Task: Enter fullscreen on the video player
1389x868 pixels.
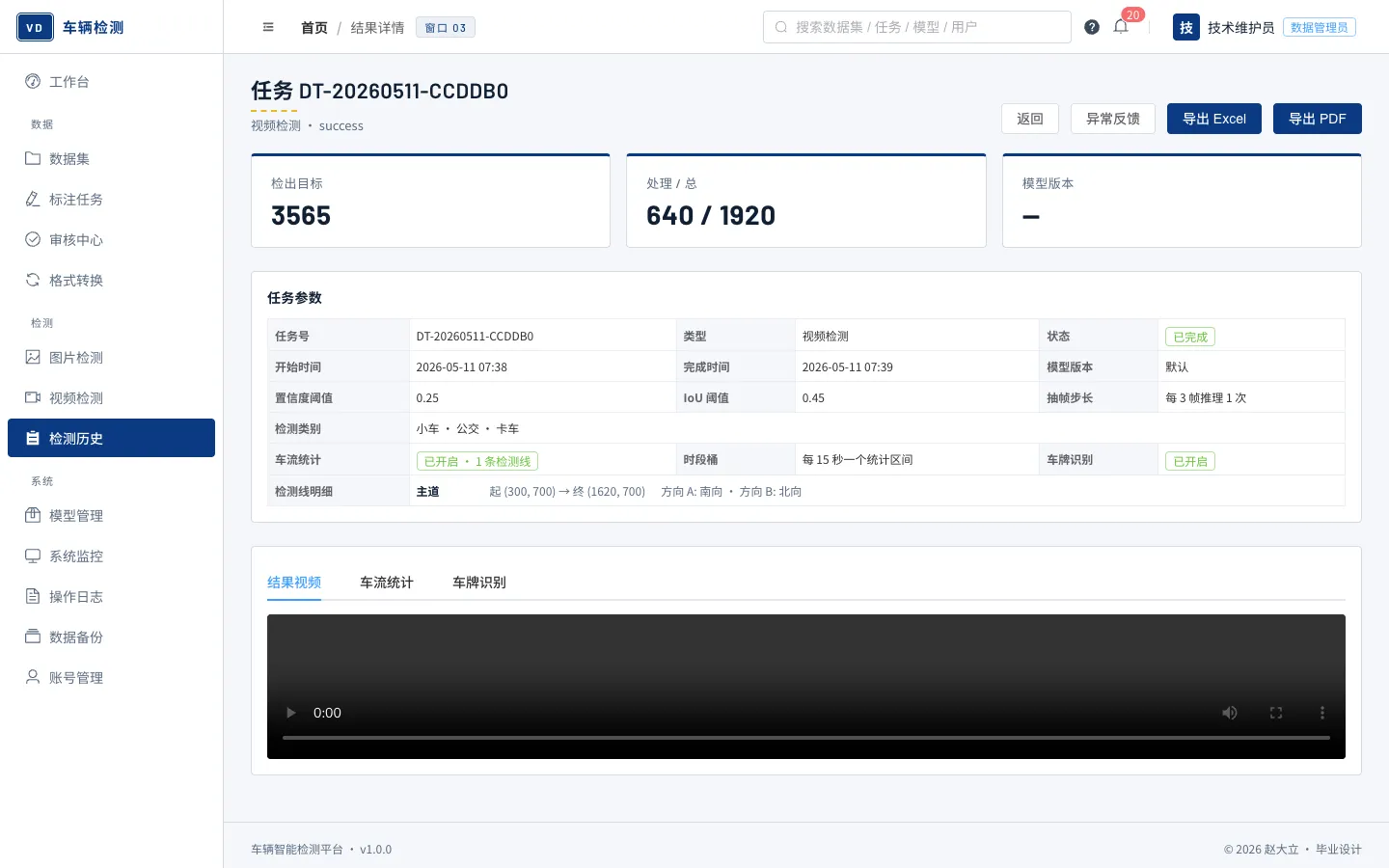Action: pyautogui.click(x=1276, y=713)
